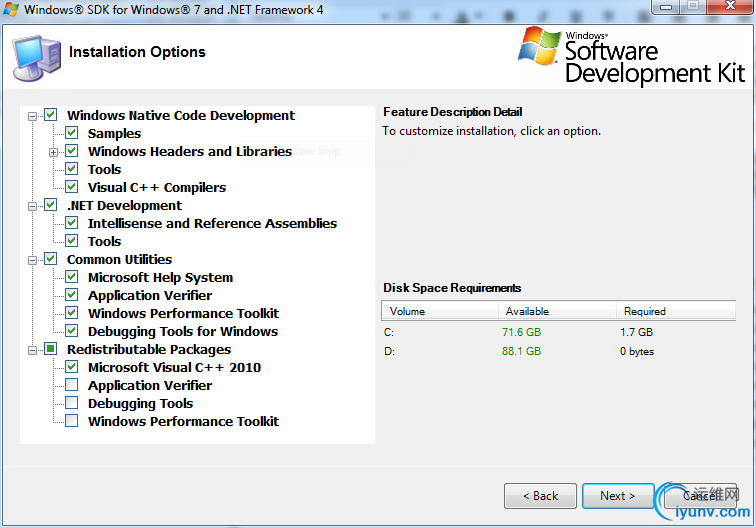Click the 71.6 GB available value
The height and width of the screenshot is (528, 756).
(521, 332)
